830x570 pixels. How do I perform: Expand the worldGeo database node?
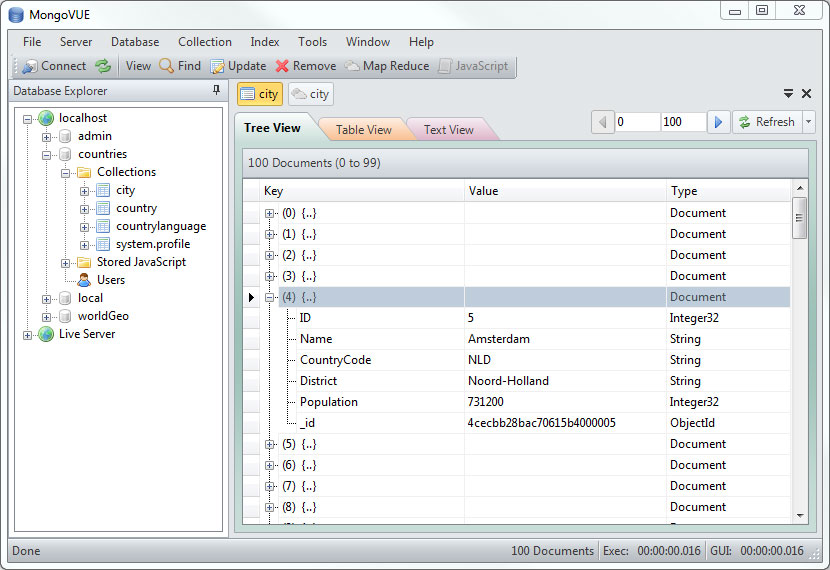(47, 316)
